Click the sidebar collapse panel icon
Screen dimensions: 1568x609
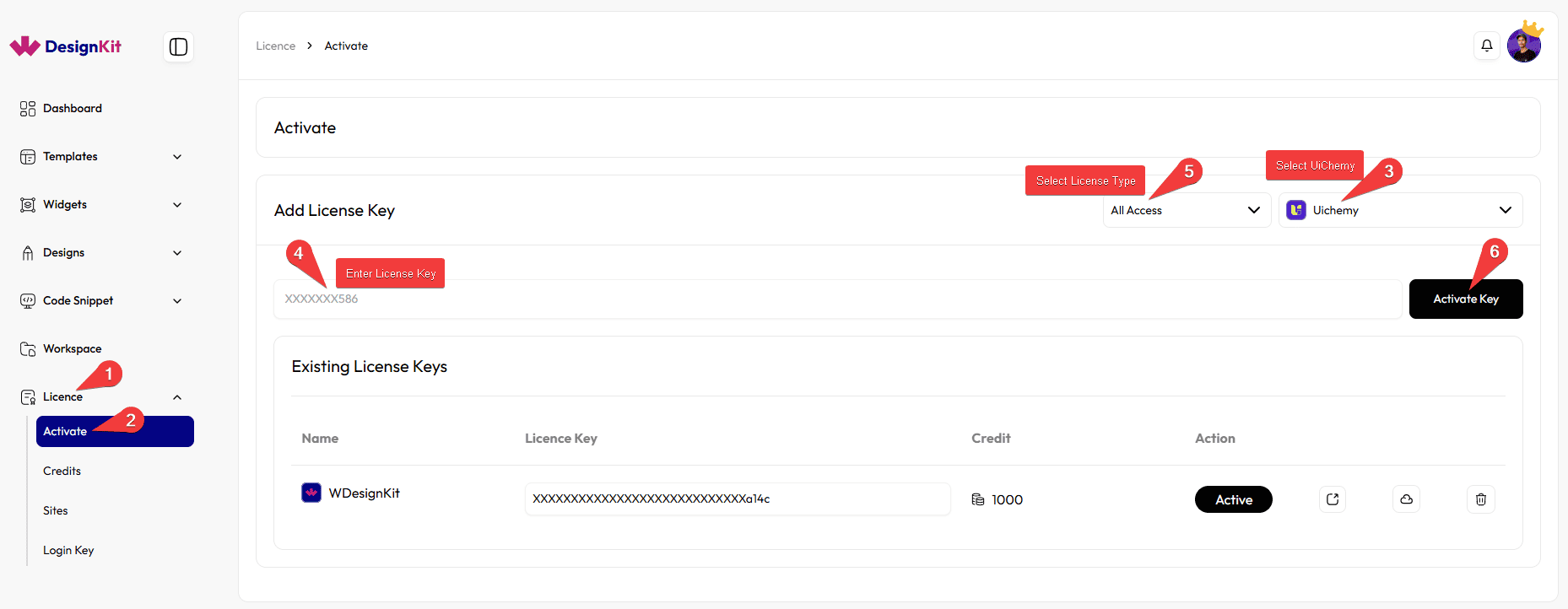[x=178, y=46]
